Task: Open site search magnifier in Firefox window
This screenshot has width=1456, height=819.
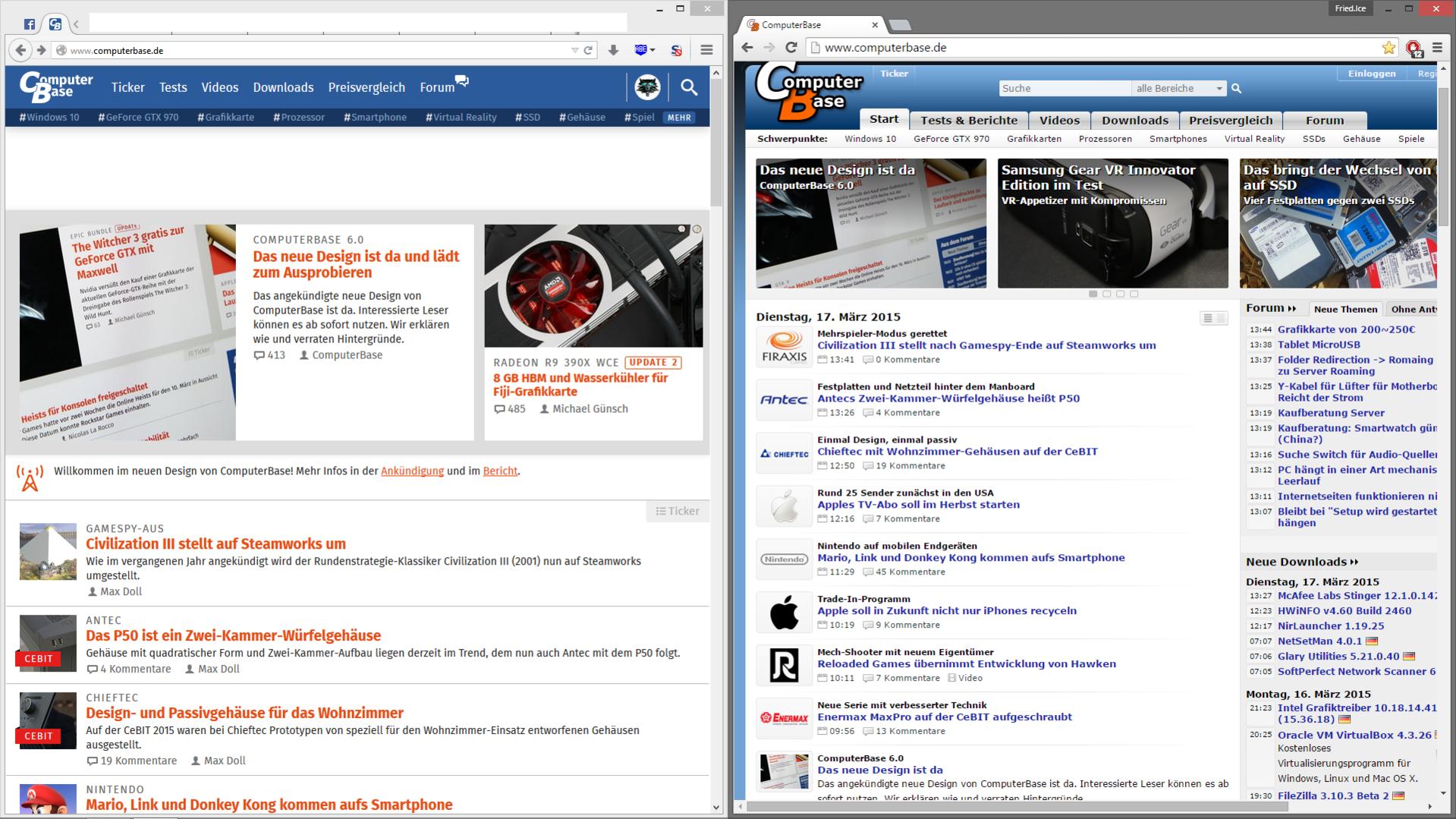Action: tap(689, 87)
